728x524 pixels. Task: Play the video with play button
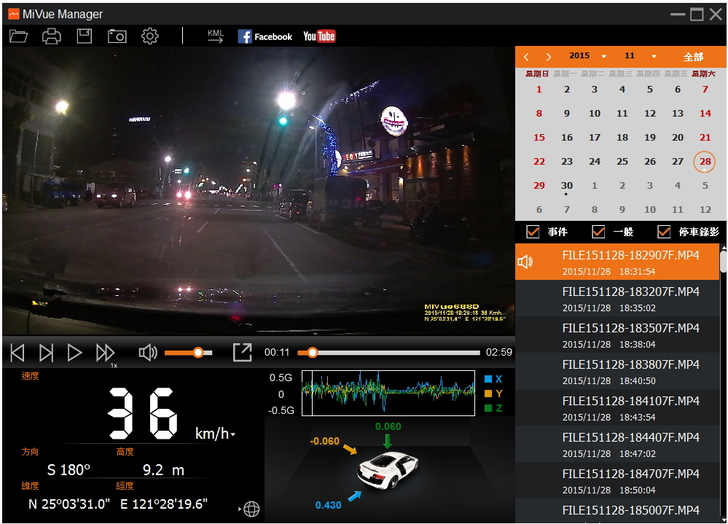(x=75, y=352)
